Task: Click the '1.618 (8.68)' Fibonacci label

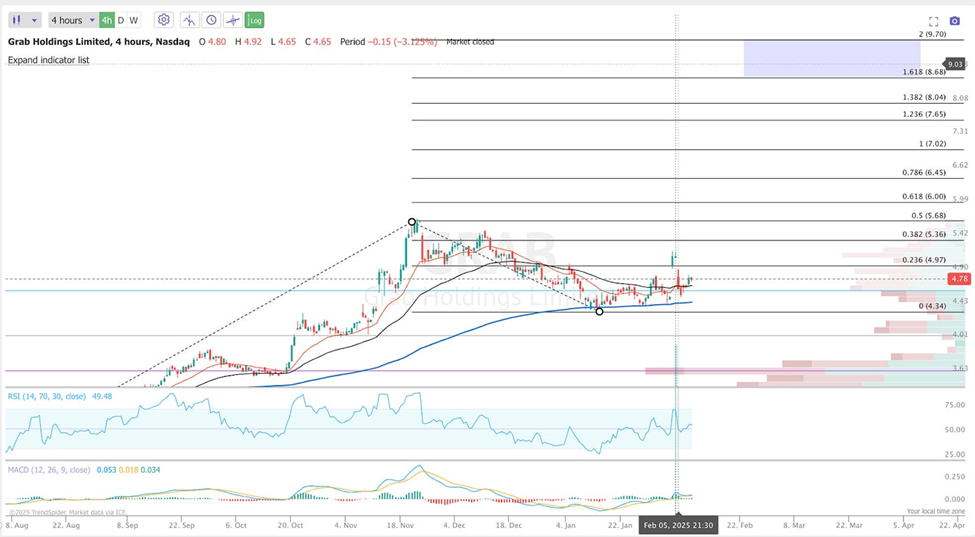Action: pos(924,72)
